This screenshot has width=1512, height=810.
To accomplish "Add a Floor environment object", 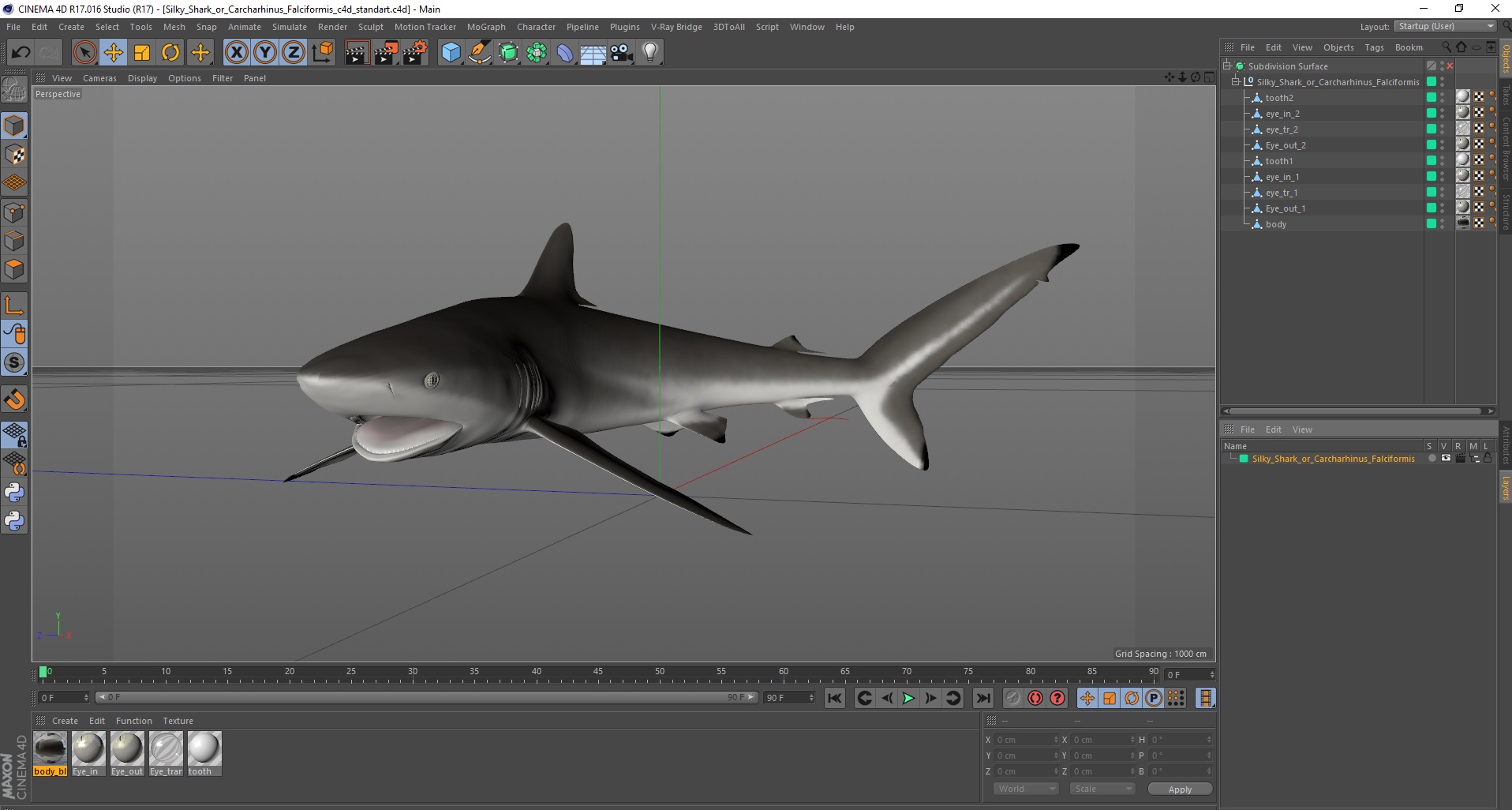I will [593, 53].
